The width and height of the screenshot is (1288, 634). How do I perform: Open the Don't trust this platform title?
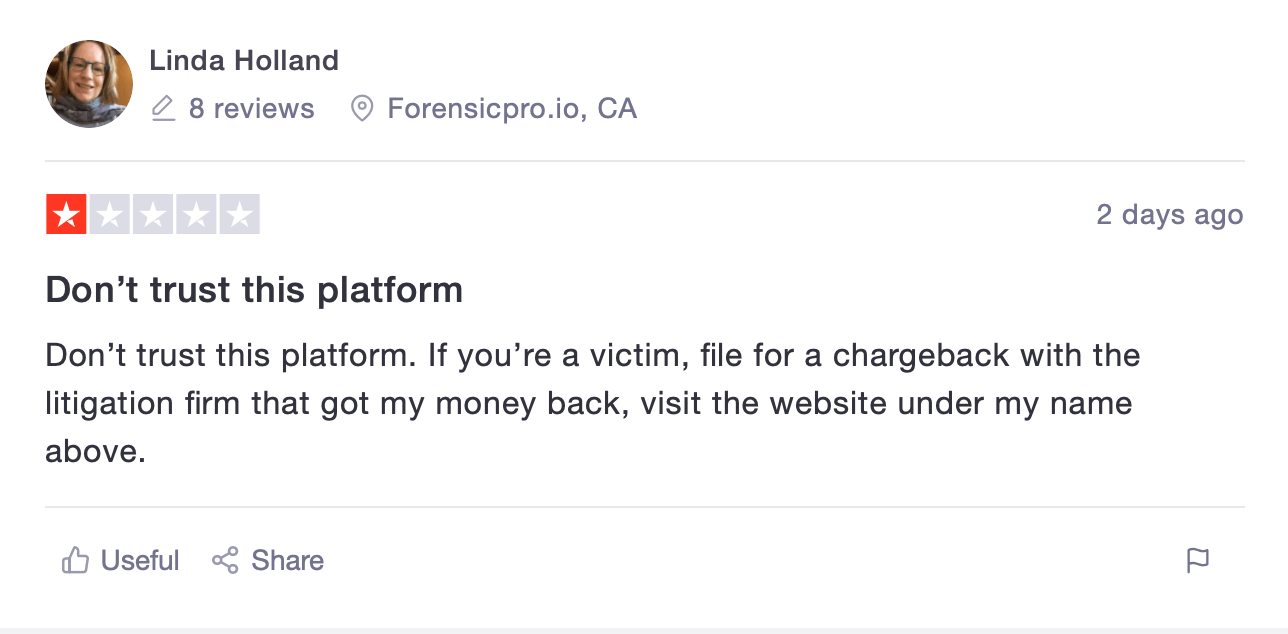254,290
